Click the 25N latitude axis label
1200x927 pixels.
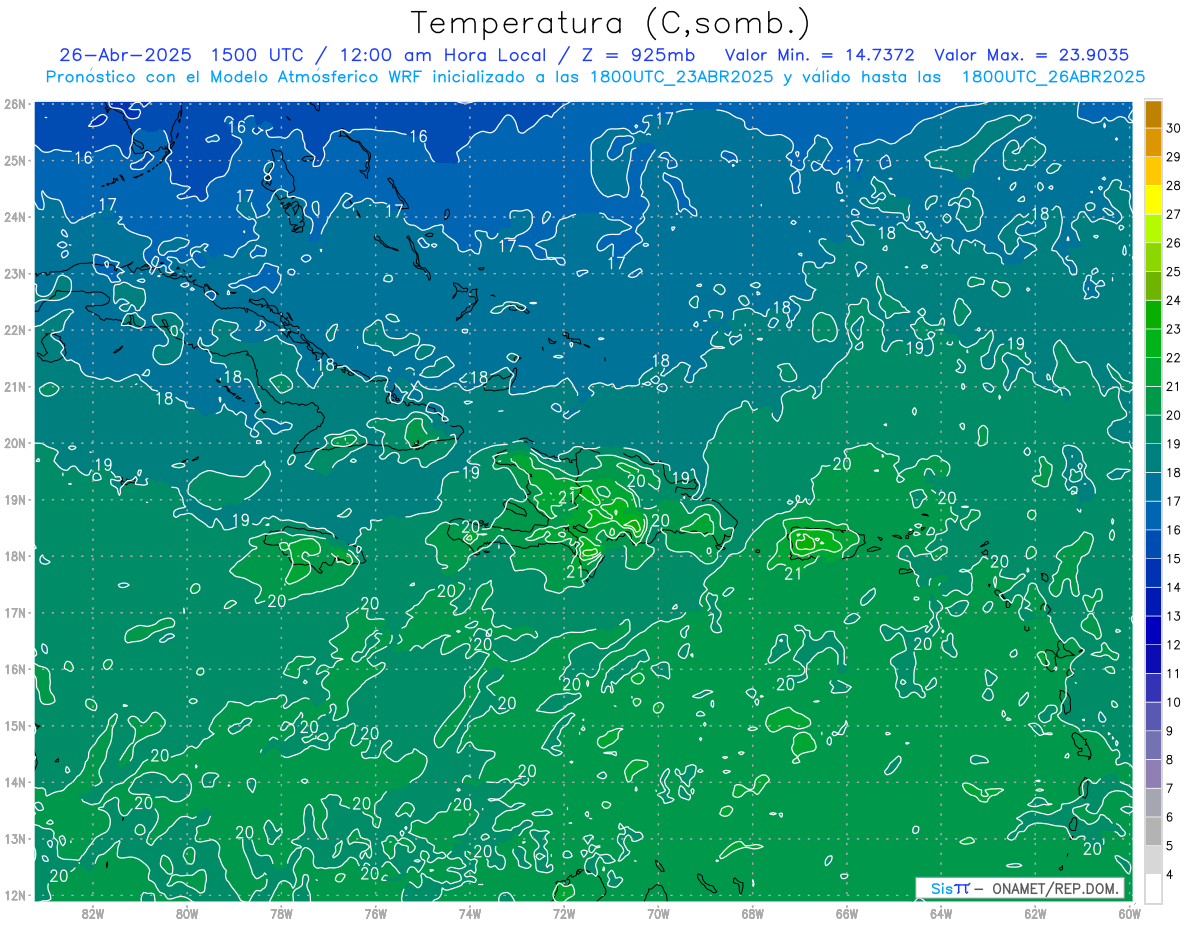coord(14,160)
